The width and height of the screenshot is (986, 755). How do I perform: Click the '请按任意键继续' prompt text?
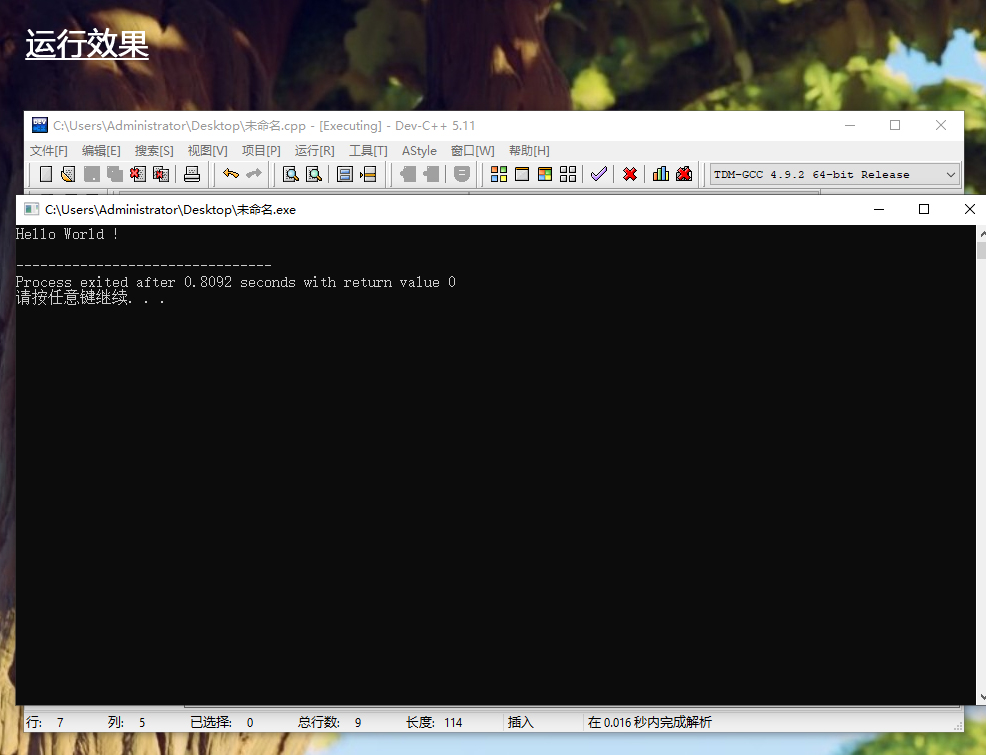(90, 298)
